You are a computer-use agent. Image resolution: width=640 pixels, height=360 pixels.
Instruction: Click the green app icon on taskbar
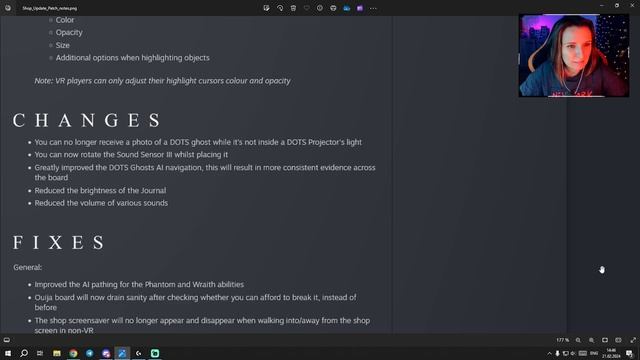coord(155,353)
